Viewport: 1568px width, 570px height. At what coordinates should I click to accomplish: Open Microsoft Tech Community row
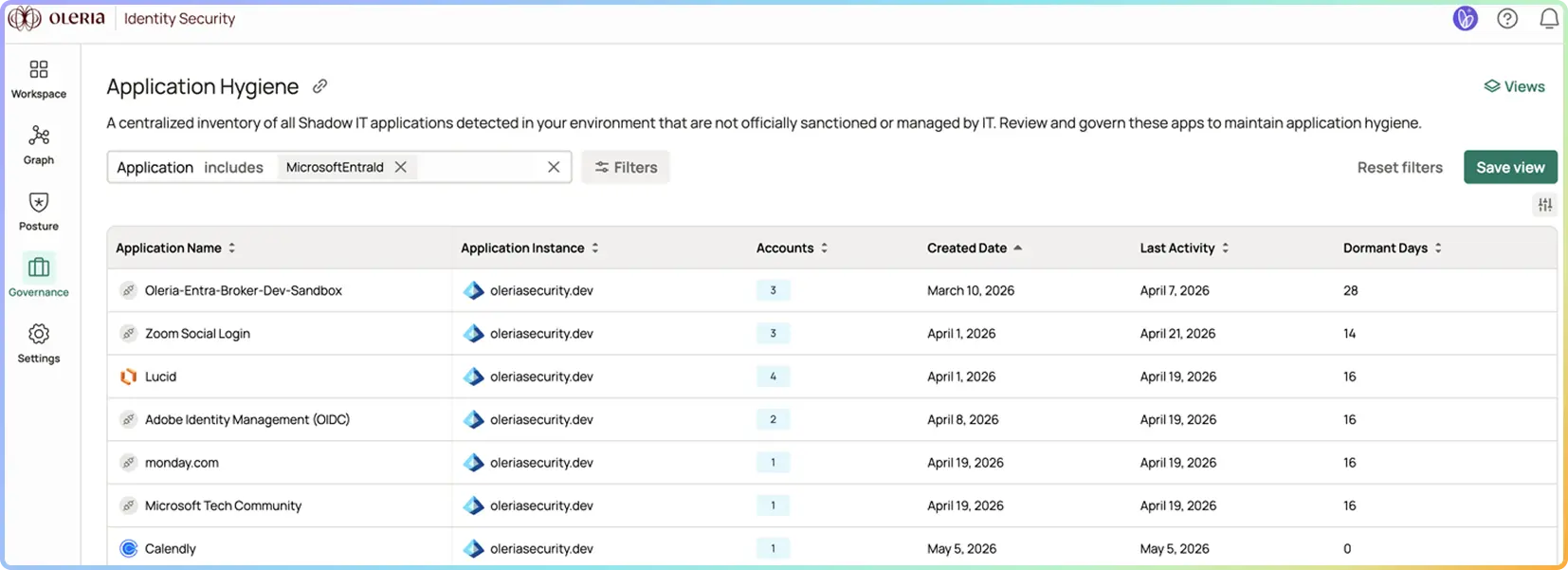(223, 506)
